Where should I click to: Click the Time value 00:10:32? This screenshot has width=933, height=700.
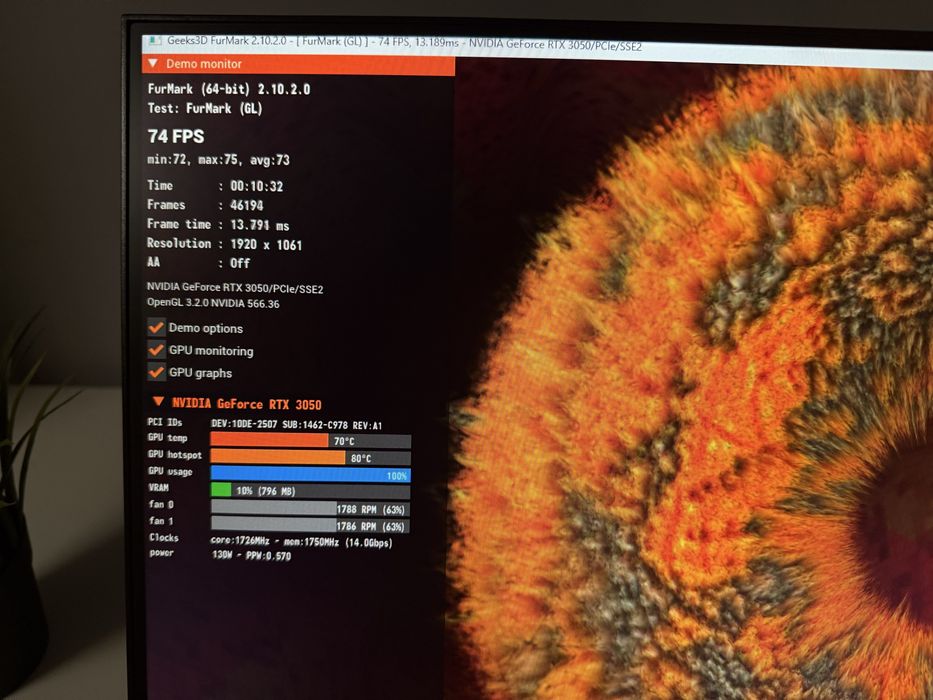(256, 186)
